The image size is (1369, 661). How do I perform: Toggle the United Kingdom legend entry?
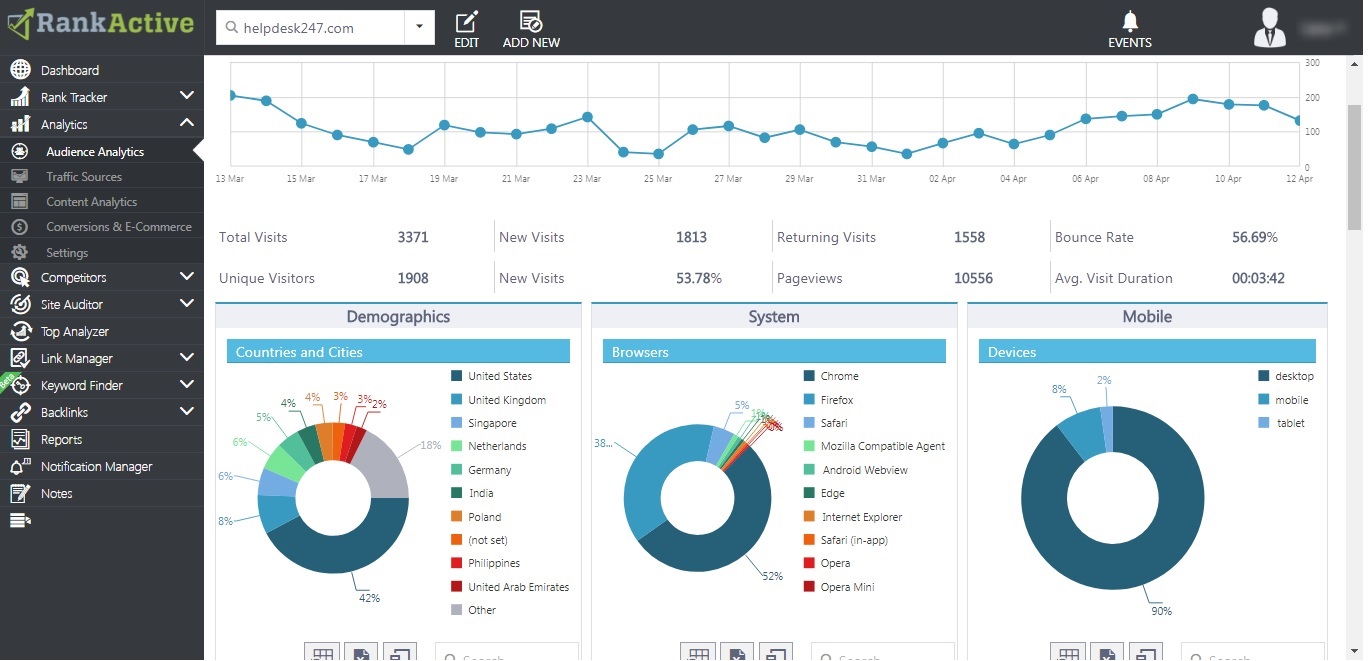498,400
